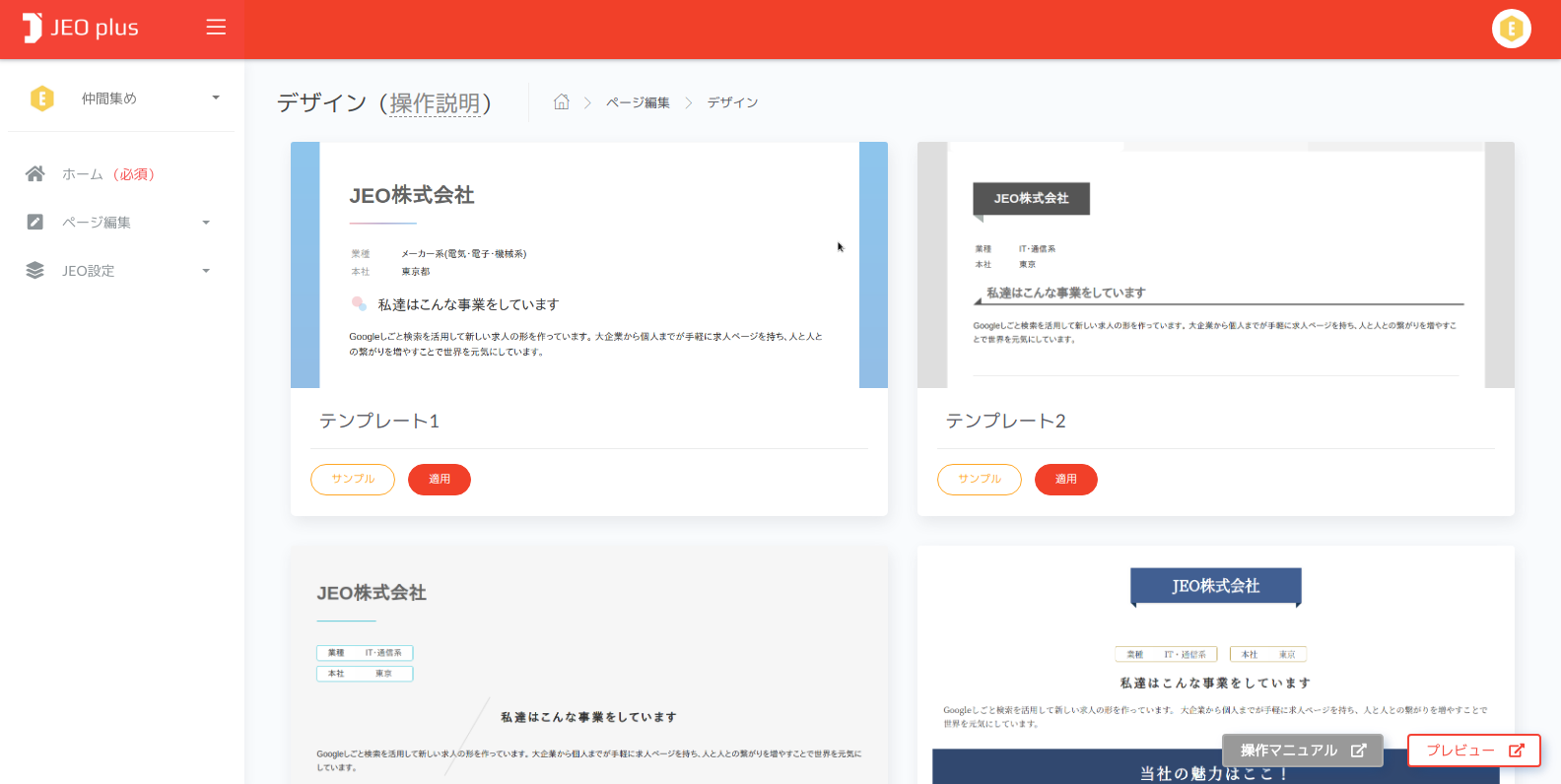This screenshot has height=784, width=1561.
Task: Expand the JEO設定 submenu arrow
Action: click(x=206, y=271)
